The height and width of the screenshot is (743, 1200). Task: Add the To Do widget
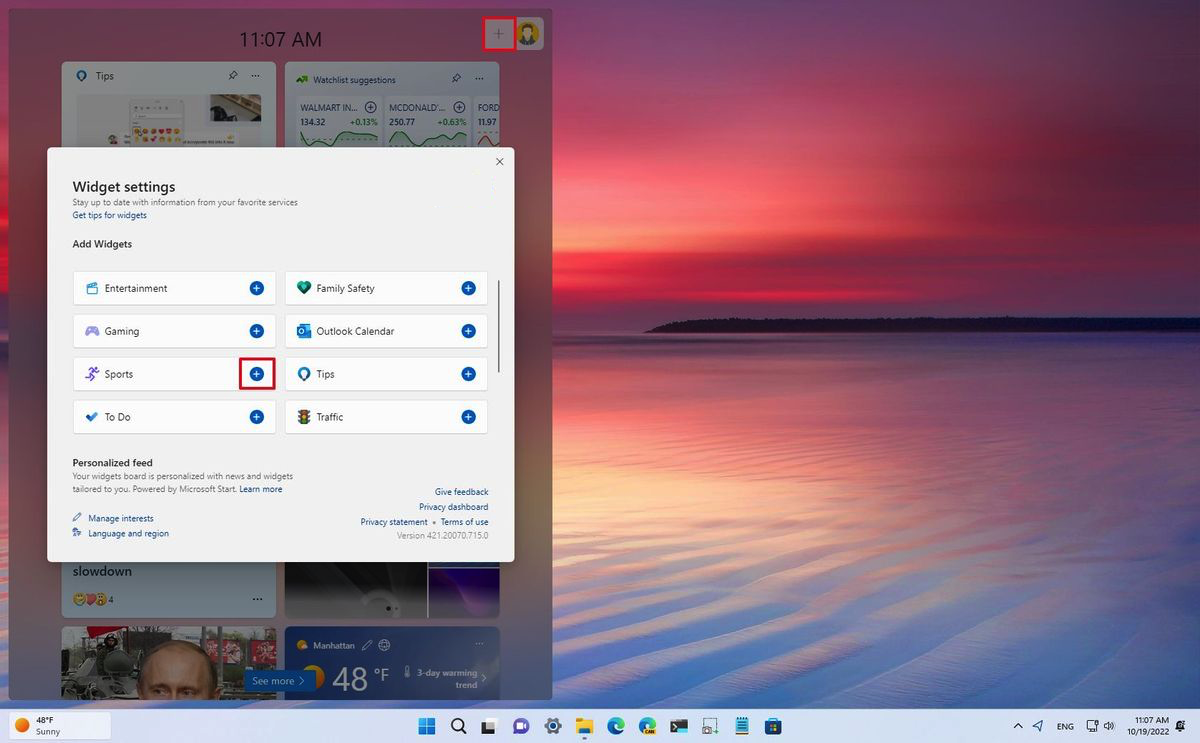click(x=257, y=417)
